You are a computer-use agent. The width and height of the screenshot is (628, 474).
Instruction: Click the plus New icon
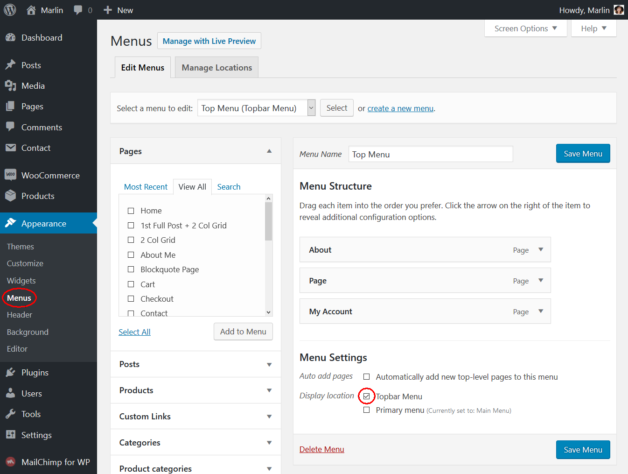pyautogui.click(x=107, y=10)
